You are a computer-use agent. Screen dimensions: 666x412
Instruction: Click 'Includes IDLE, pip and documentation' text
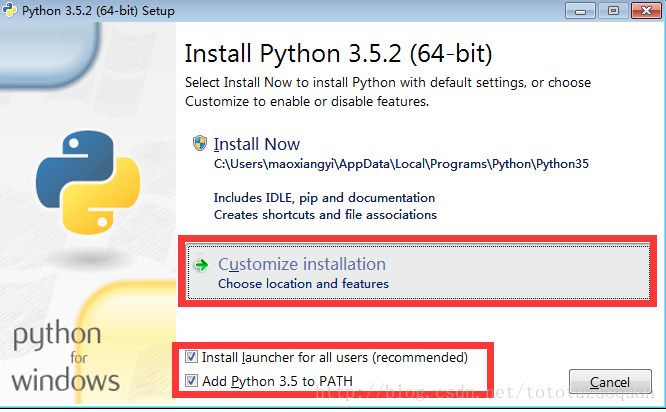point(324,198)
